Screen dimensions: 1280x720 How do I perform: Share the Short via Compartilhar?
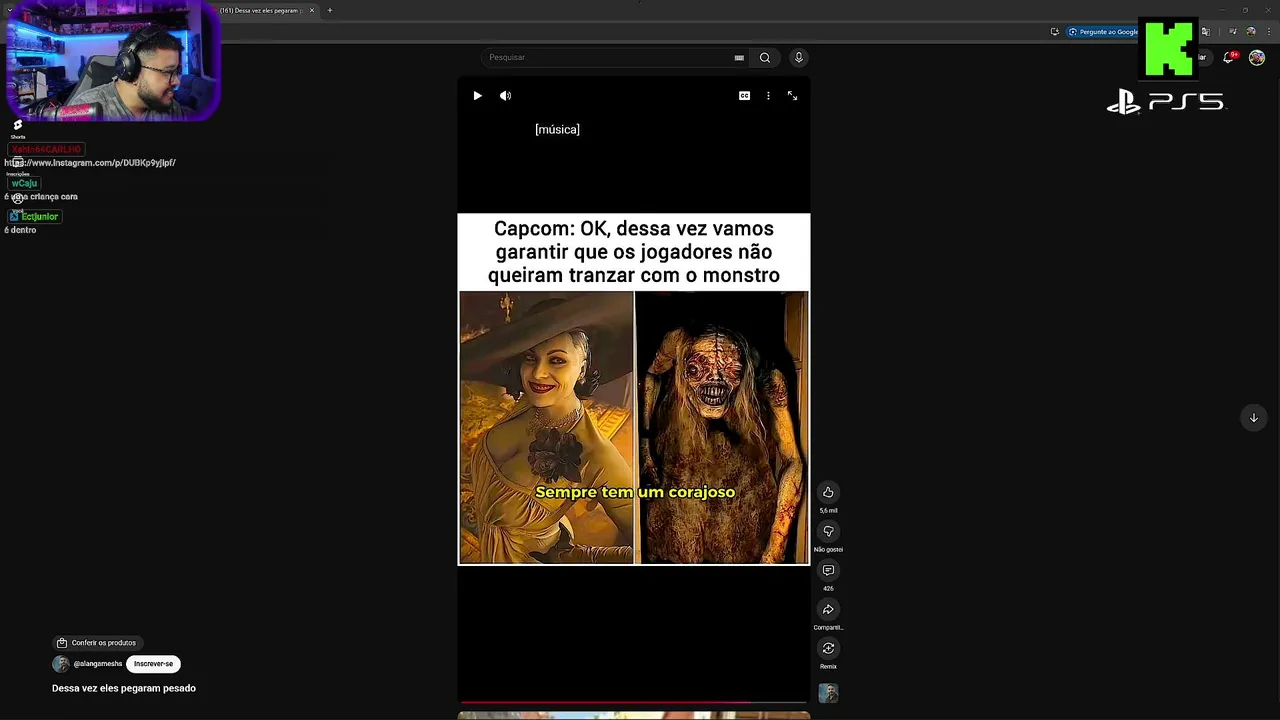pos(828,609)
